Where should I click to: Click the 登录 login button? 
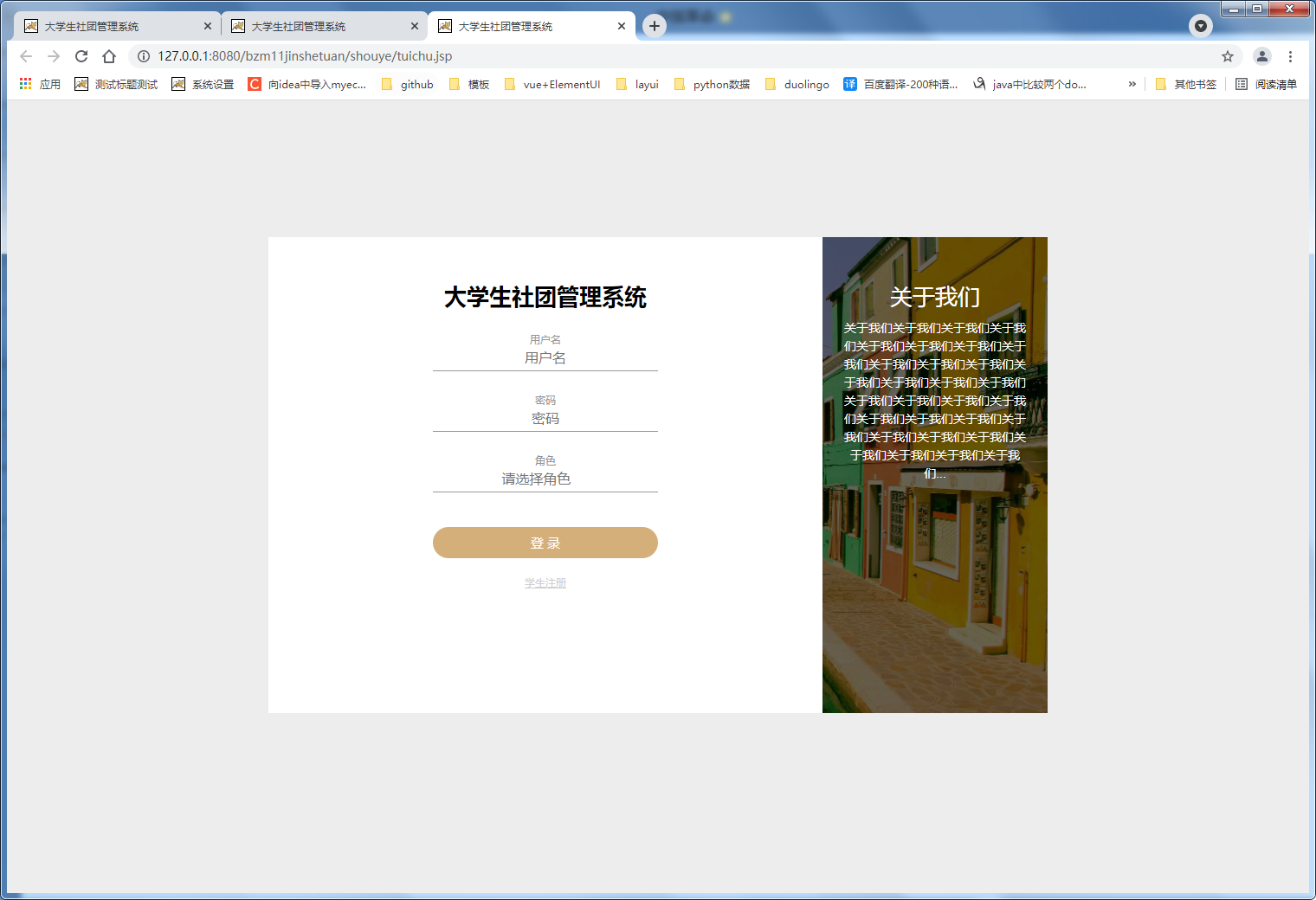[545, 543]
